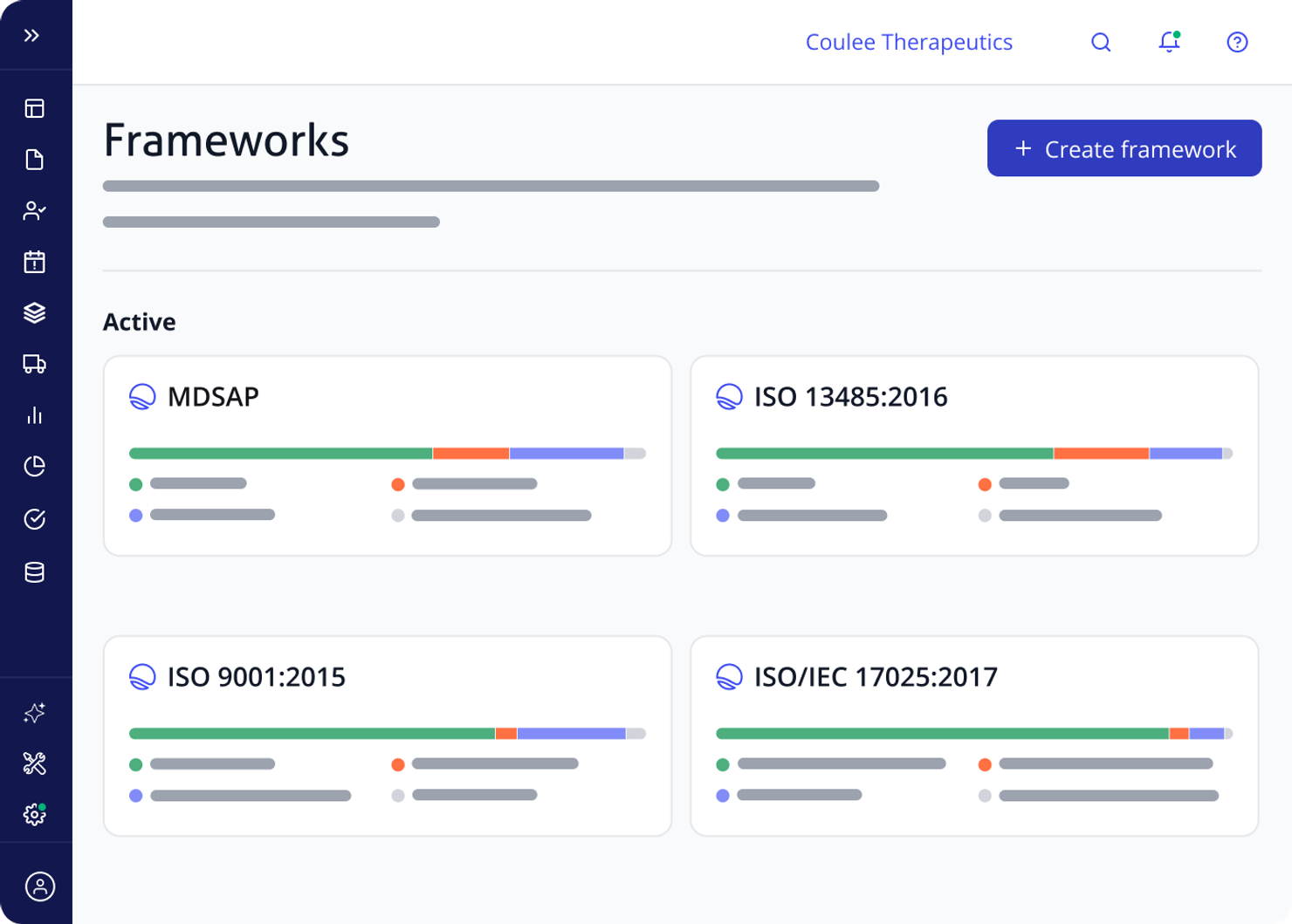Open the calendar alert icon in sidebar
The height and width of the screenshot is (924, 1292).
tap(35, 262)
